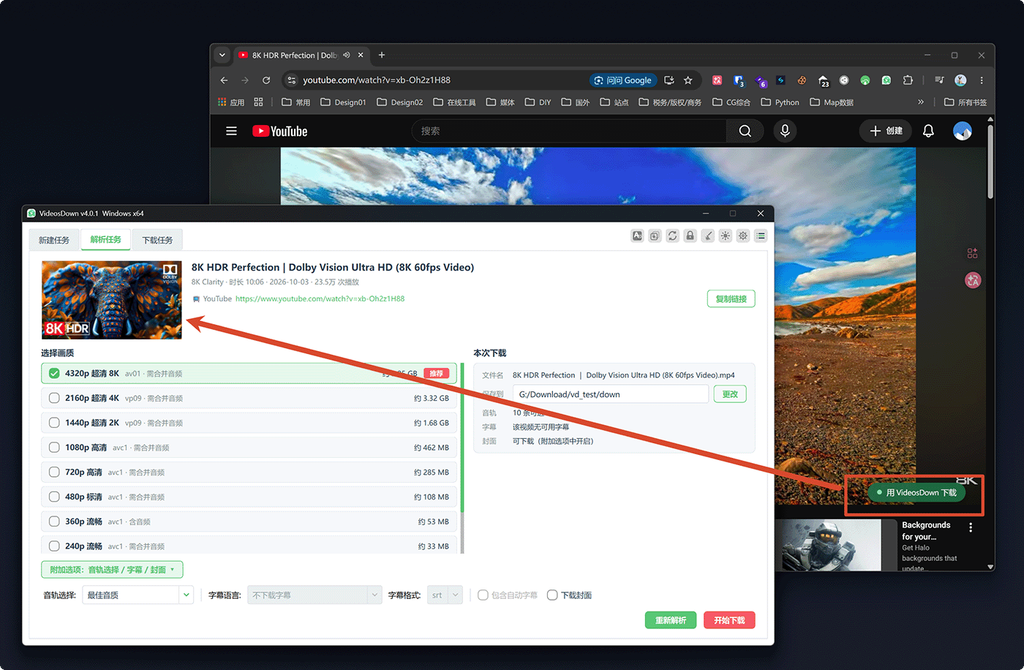This screenshot has width=1024, height=670.
Task: Open the YouTube account avatar
Action: (962, 131)
